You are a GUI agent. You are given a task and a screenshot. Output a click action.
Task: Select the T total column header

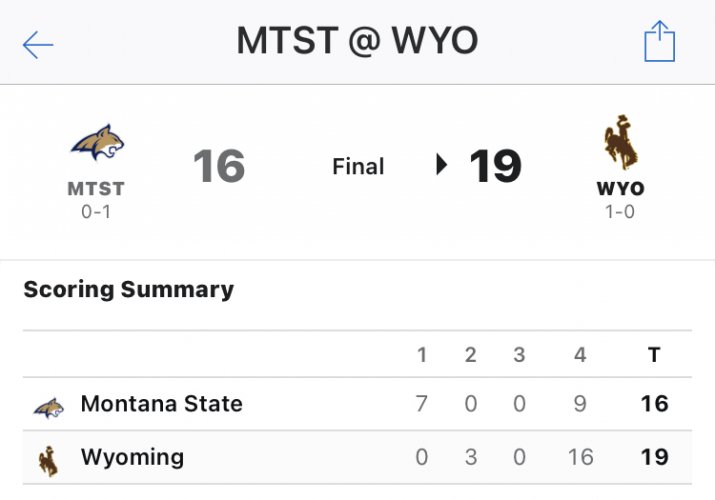coord(654,355)
